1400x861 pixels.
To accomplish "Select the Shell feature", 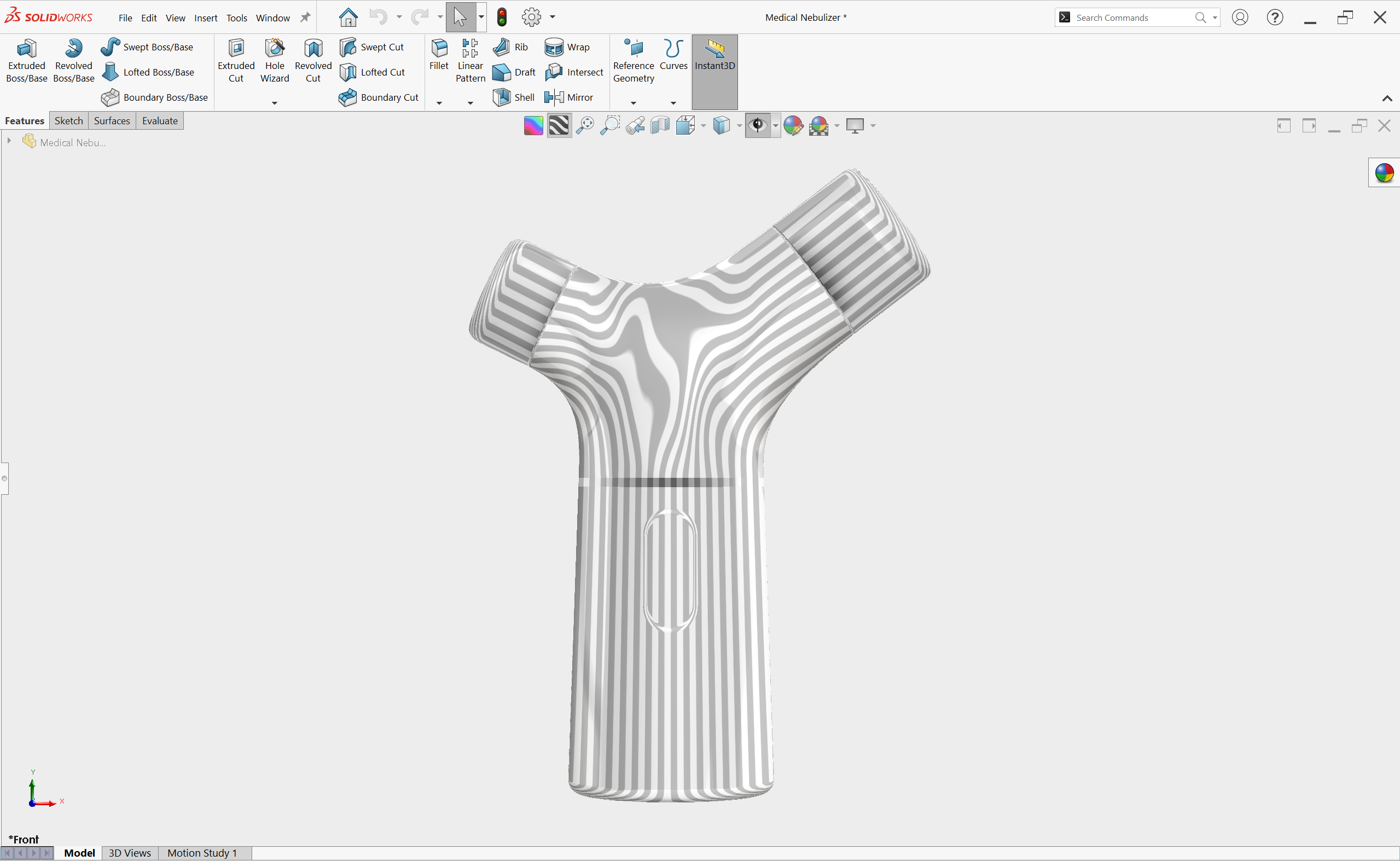I will [x=513, y=97].
